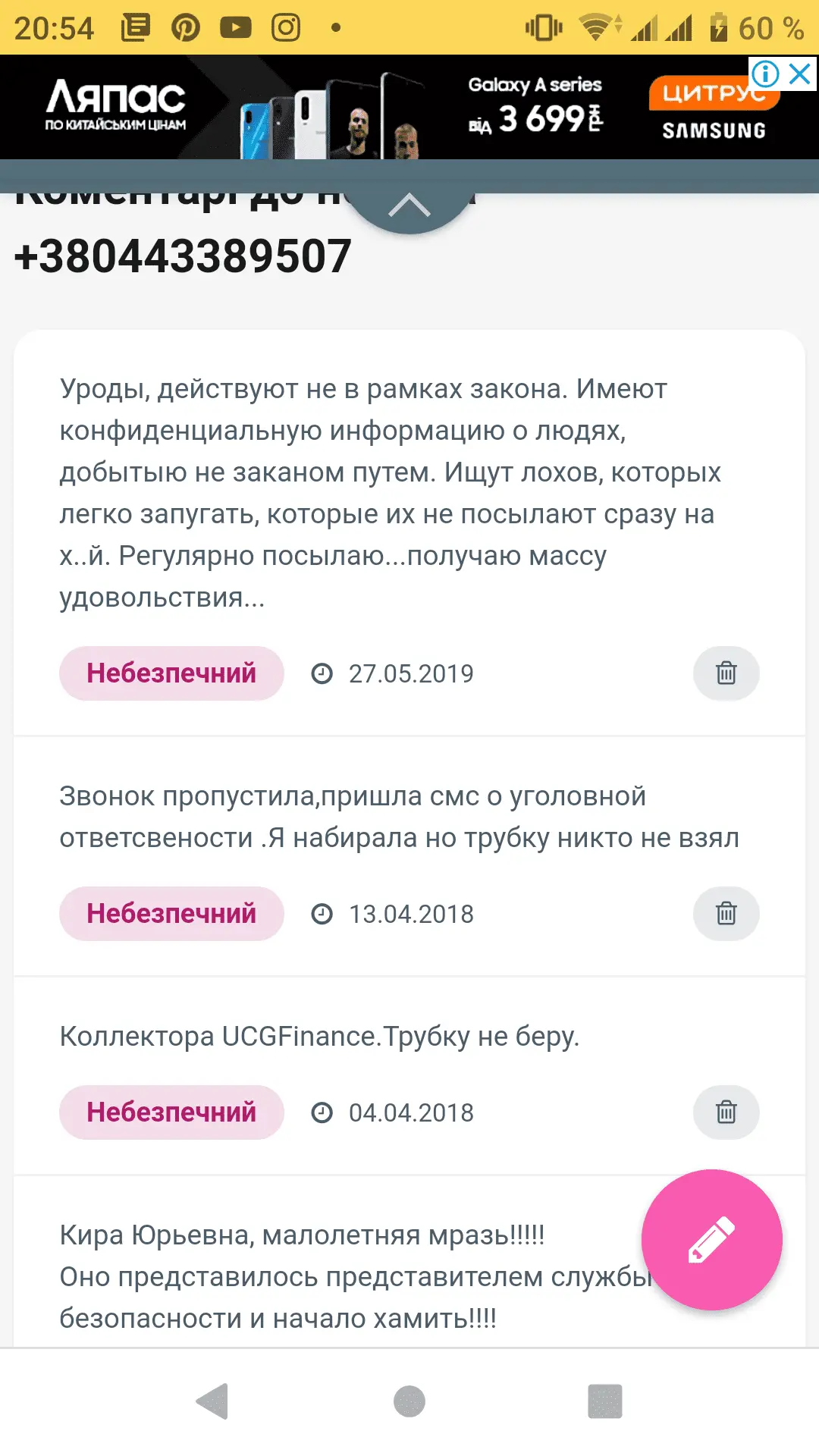Screen dimensions: 819x1456
Task: Open the comment about UCGFinance collectors
Action: 319,1036
